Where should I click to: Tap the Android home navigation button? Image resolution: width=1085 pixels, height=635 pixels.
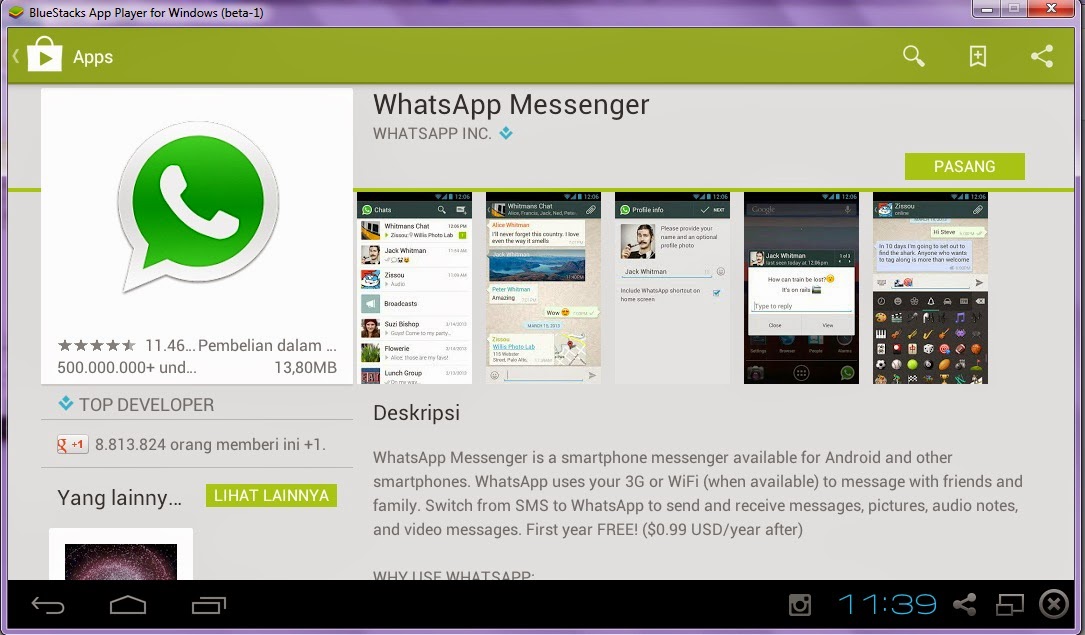tap(128, 605)
